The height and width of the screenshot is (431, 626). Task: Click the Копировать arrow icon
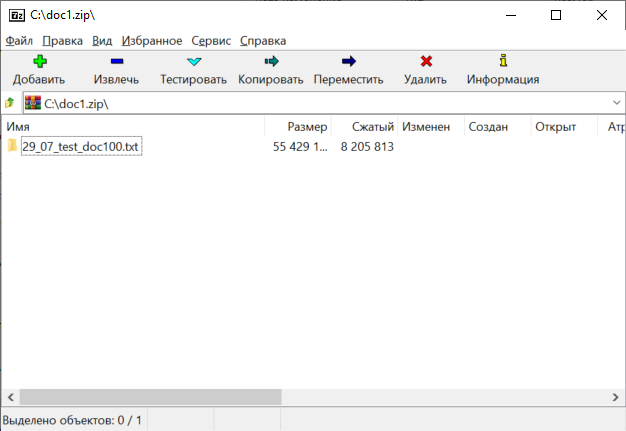pos(271,61)
